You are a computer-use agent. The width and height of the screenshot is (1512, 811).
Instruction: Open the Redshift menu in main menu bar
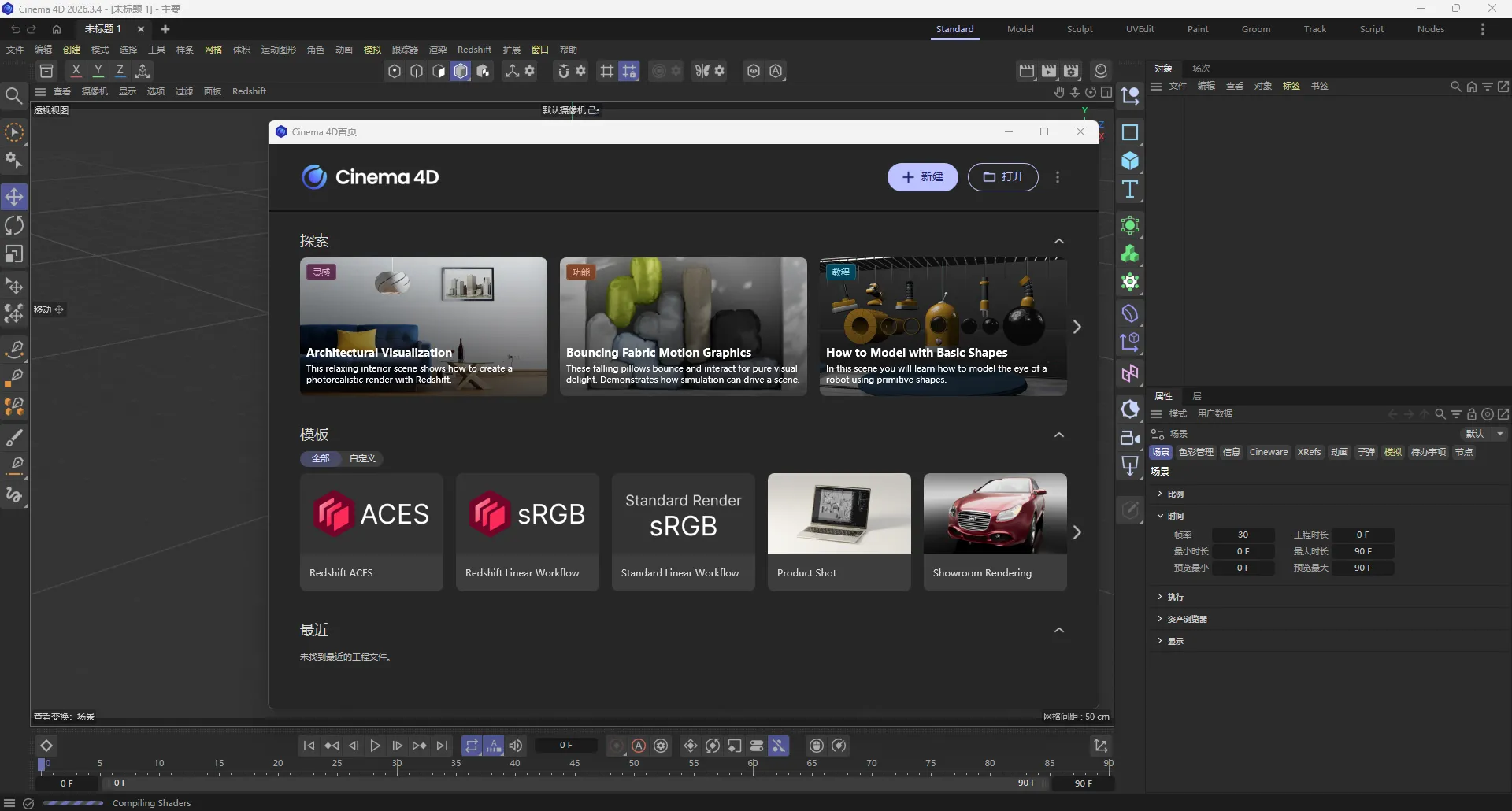(474, 50)
